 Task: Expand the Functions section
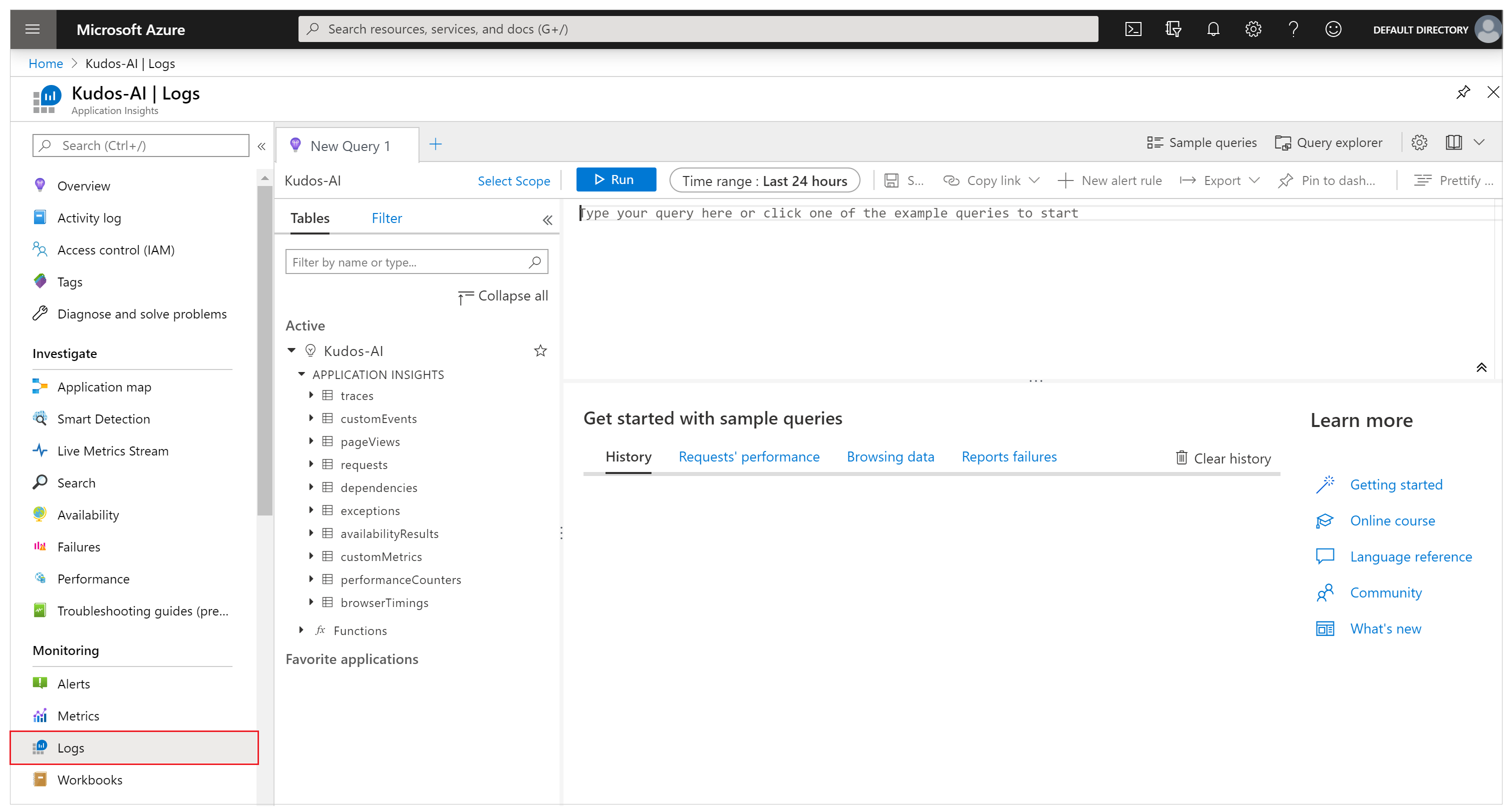pos(301,629)
